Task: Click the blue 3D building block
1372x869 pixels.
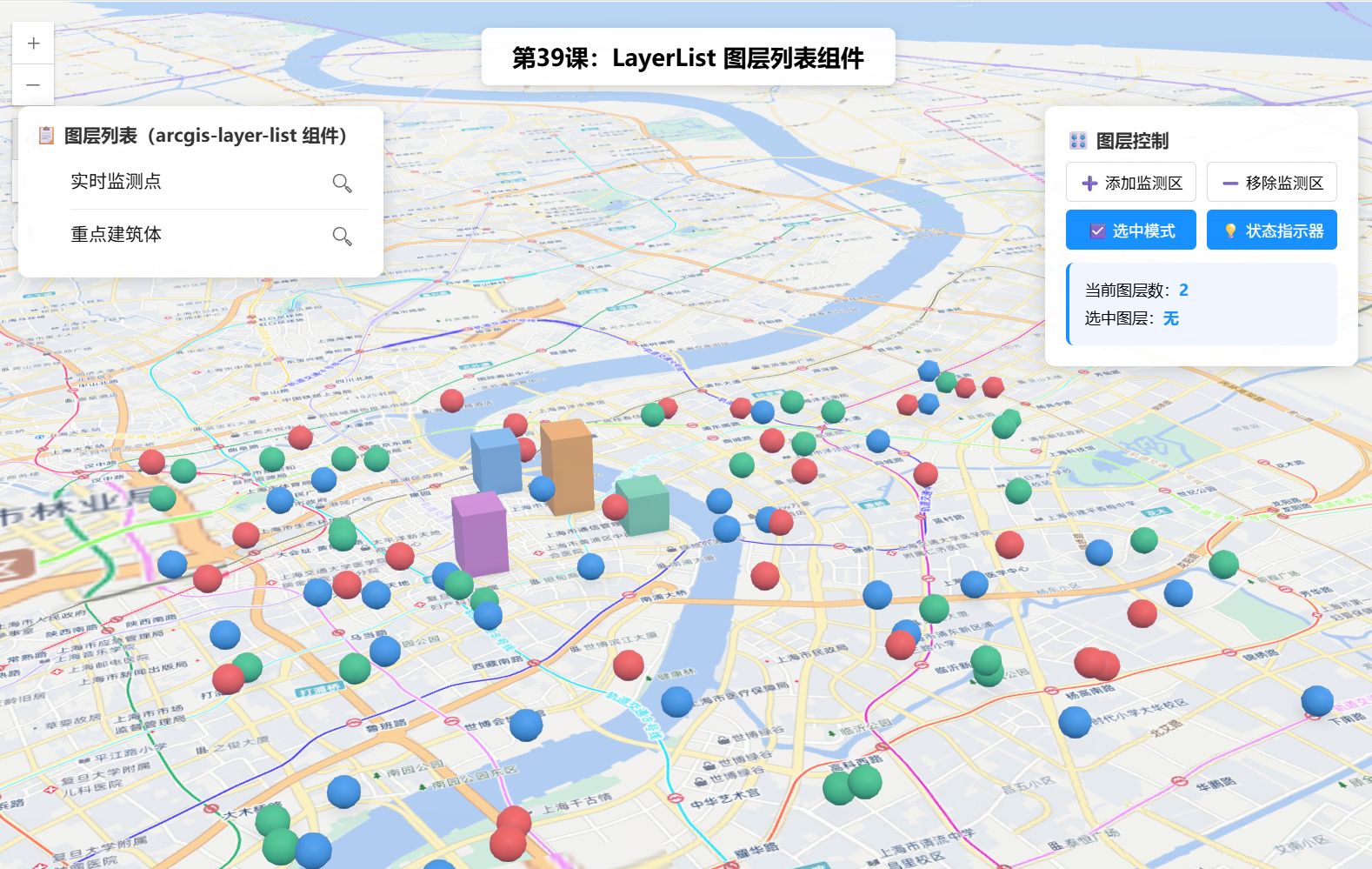Action: click(496, 460)
